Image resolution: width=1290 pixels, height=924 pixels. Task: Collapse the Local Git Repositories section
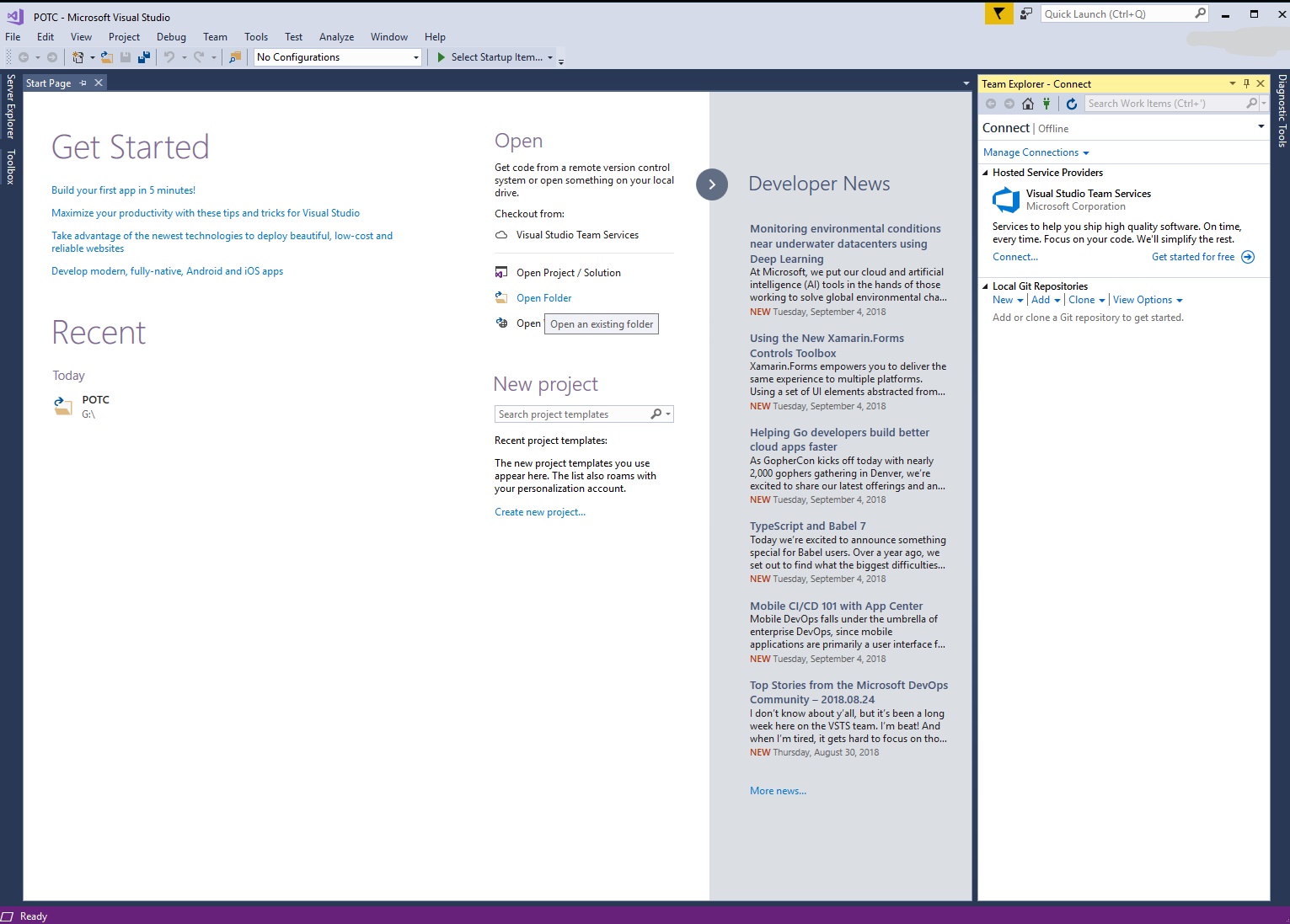(x=986, y=286)
